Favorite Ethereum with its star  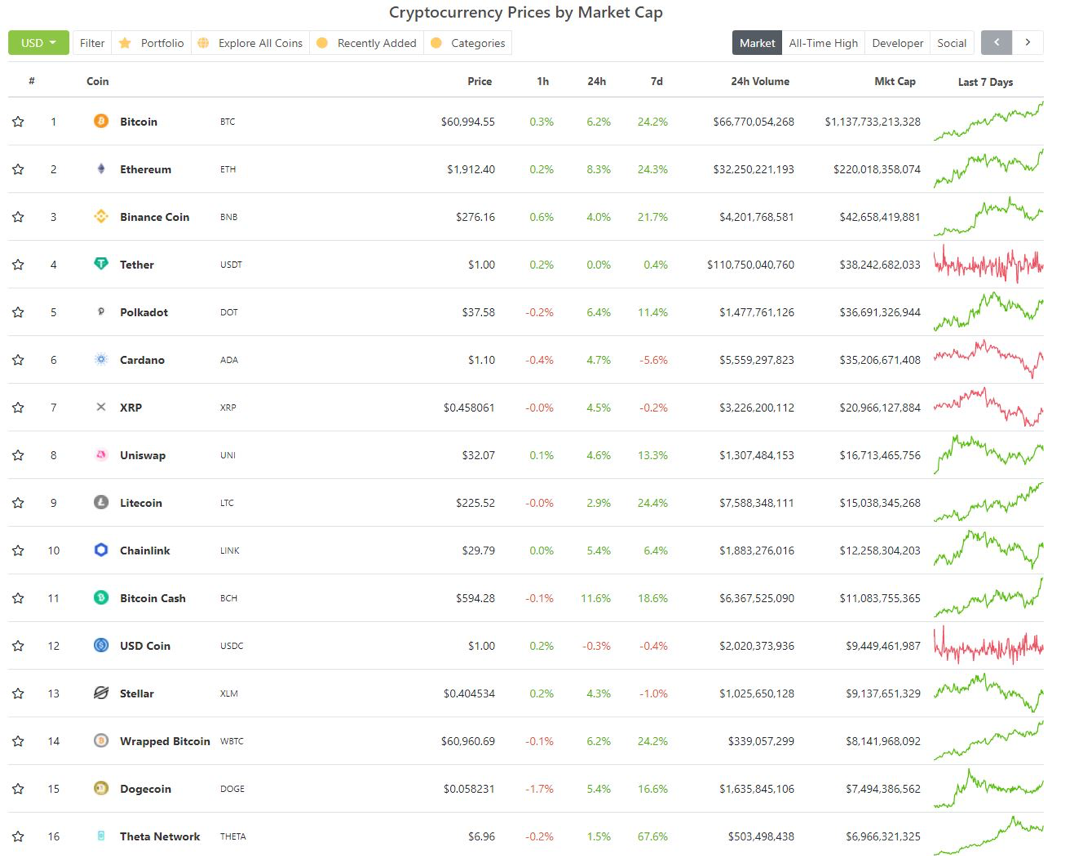coord(18,169)
